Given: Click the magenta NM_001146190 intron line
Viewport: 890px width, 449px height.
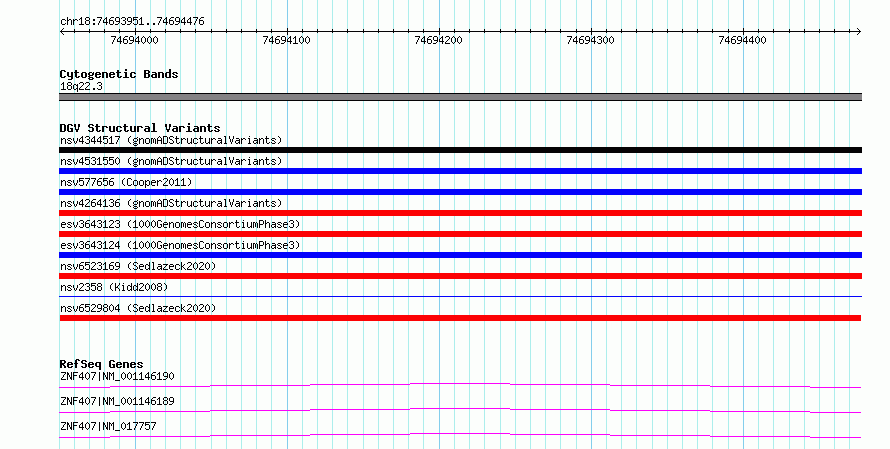Looking at the screenshot, I should pyautogui.click(x=460, y=385).
